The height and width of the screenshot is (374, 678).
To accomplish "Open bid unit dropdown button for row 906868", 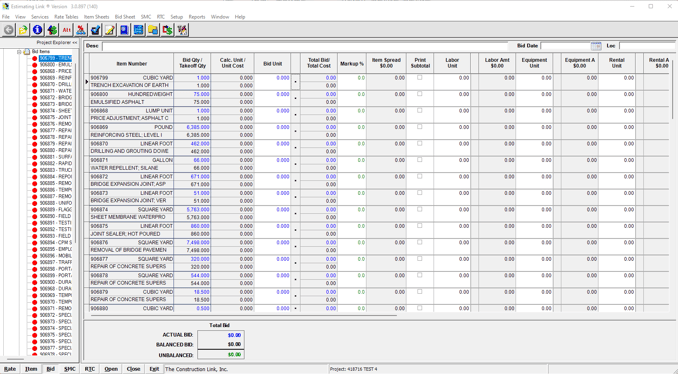I will tap(295, 115).
